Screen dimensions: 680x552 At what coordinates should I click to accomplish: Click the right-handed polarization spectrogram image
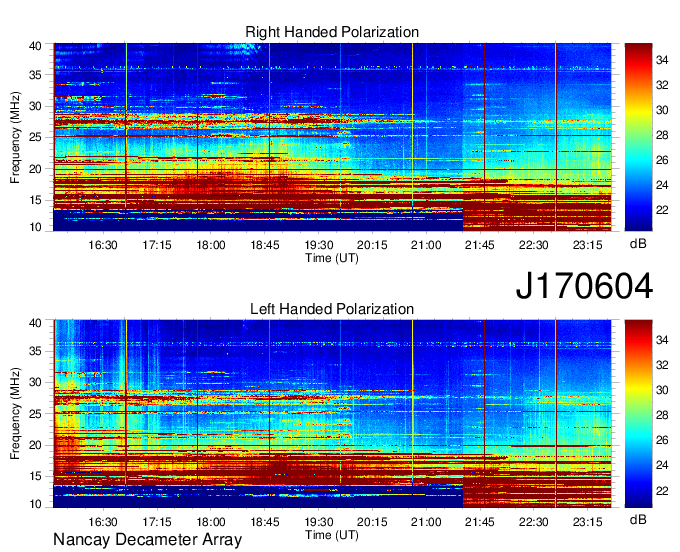[x=332, y=137]
